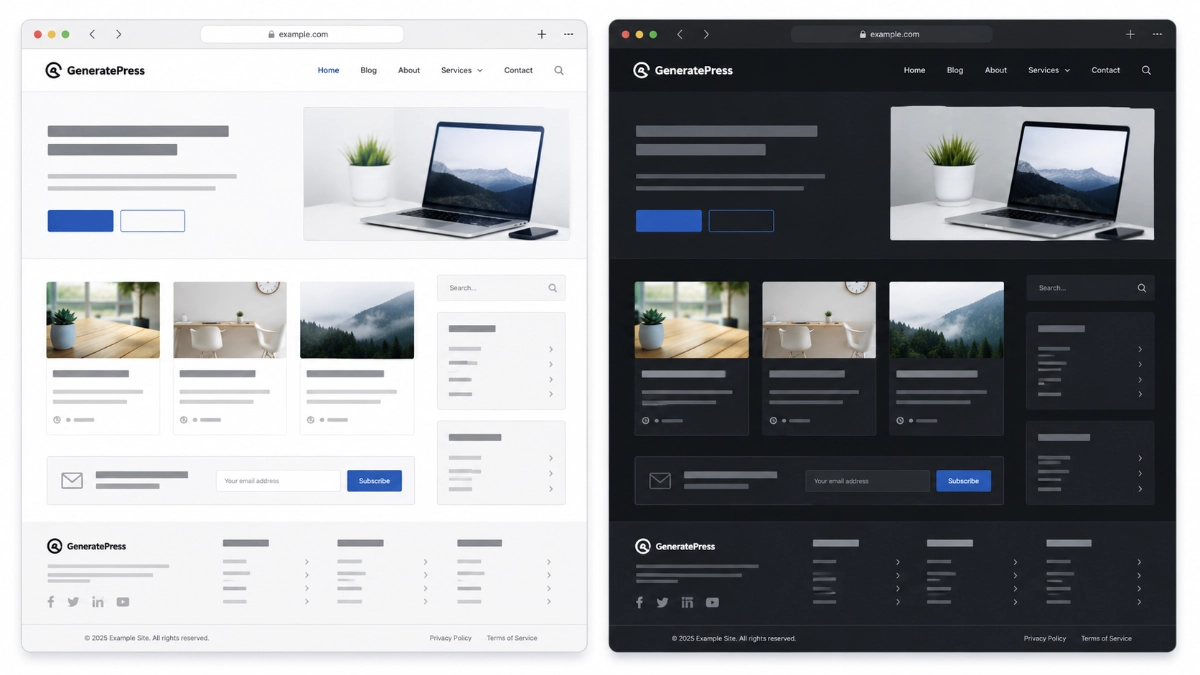This screenshot has width=1200, height=675.
Task: Open the foggy forest thumbnail in light window
Action: (x=357, y=320)
